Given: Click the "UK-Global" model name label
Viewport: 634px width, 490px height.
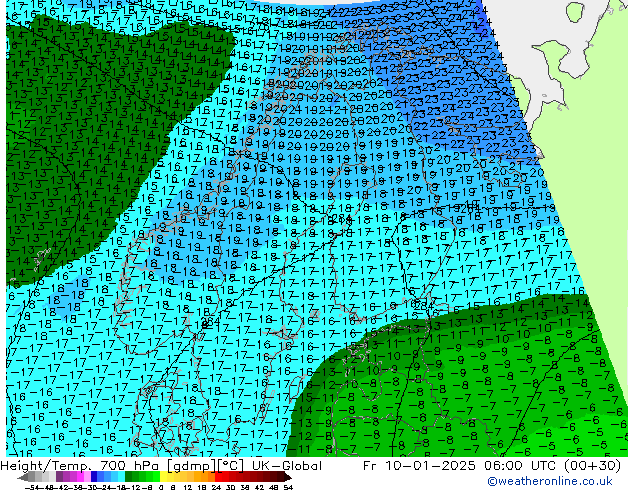Looking at the screenshot, I should pyautogui.click(x=287, y=466).
